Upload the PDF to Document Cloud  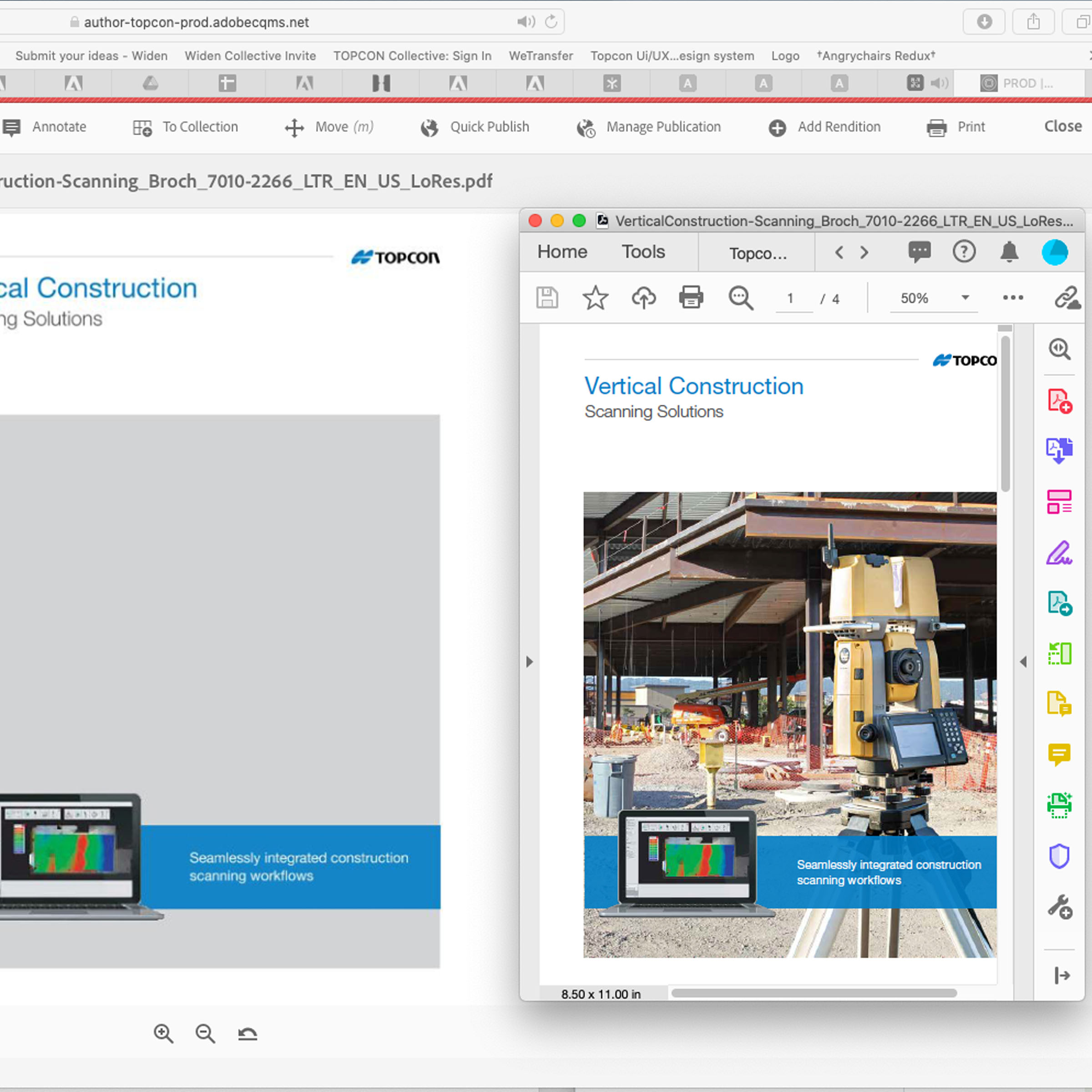click(x=643, y=297)
